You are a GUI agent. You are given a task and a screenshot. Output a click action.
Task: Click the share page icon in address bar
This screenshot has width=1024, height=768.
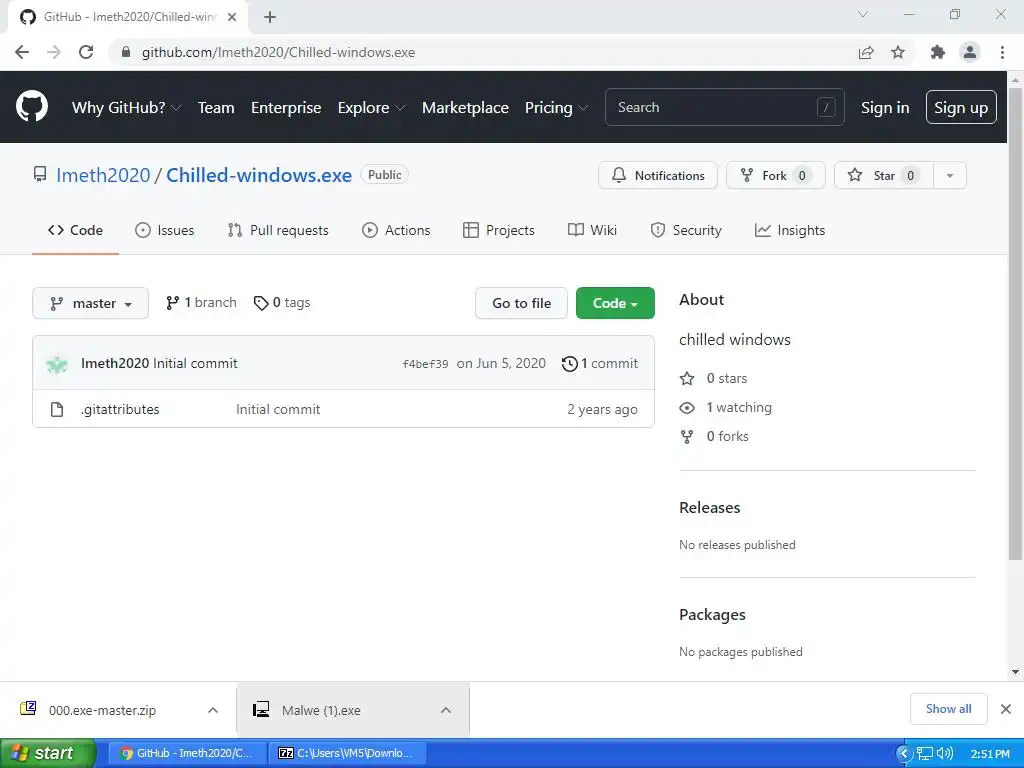(x=866, y=52)
